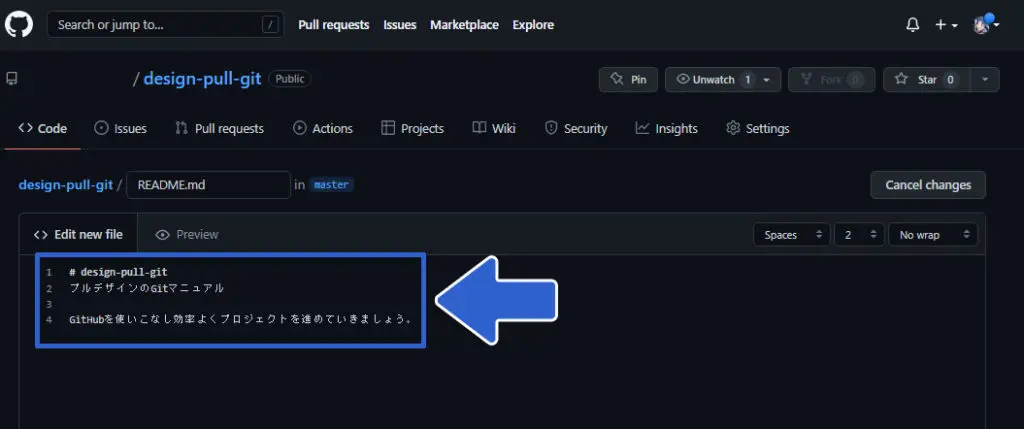Open the plus create-new menu
The width and height of the screenshot is (1024, 429).
tap(946, 25)
